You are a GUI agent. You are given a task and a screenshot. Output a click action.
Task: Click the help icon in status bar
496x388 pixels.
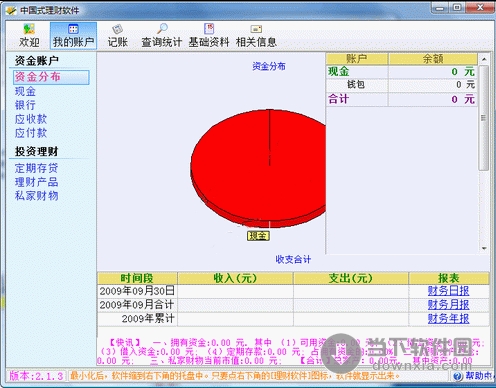tap(458, 376)
